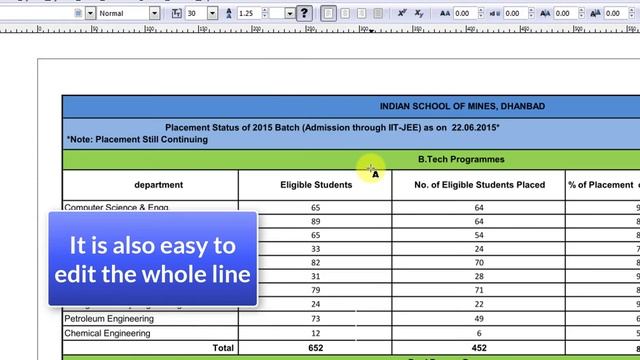Toggle align left text alignment
This screenshot has height=360, width=640.
(328, 13)
